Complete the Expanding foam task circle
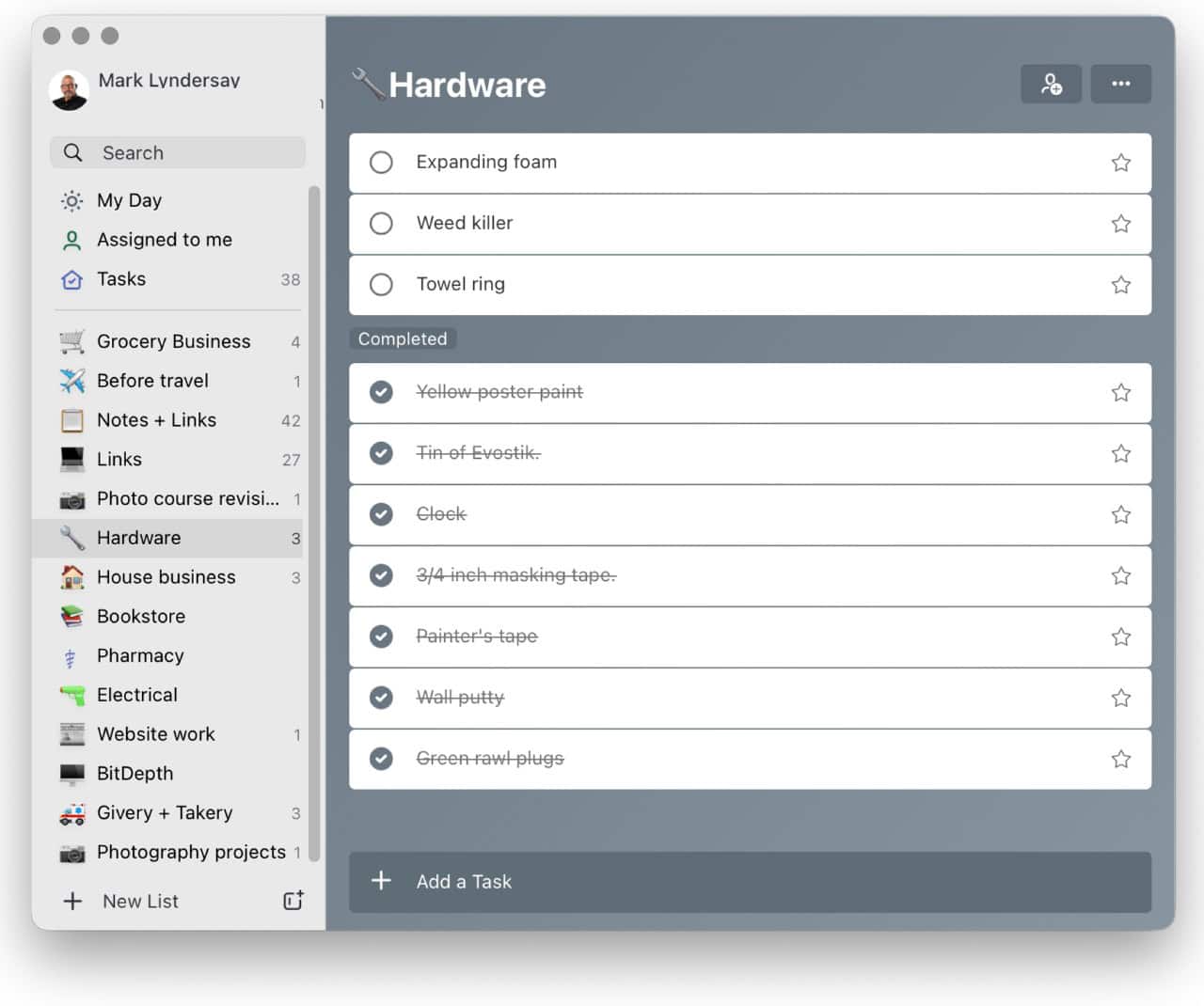The image size is (1204, 1006). coord(381,163)
